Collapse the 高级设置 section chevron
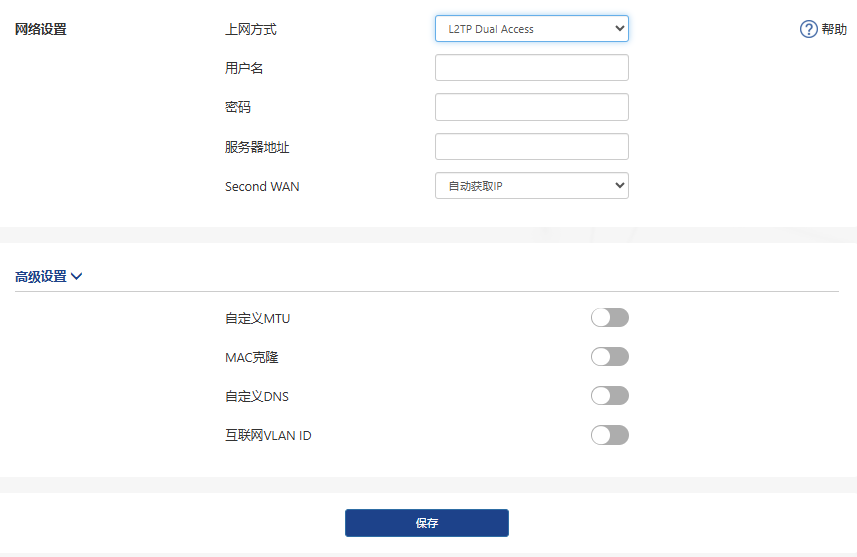The width and height of the screenshot is (857, 557). pyautogui.click(x=77, y=277)
